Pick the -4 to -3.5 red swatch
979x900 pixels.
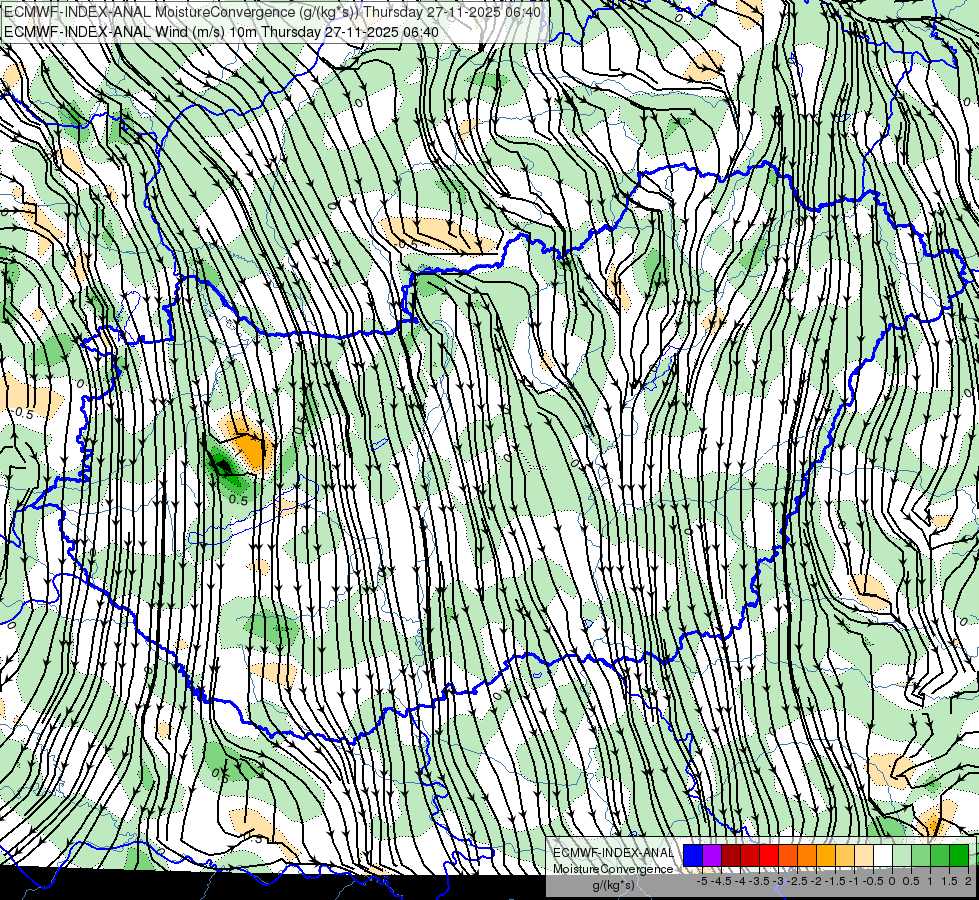pyautogui.click(x=750, y=856)
